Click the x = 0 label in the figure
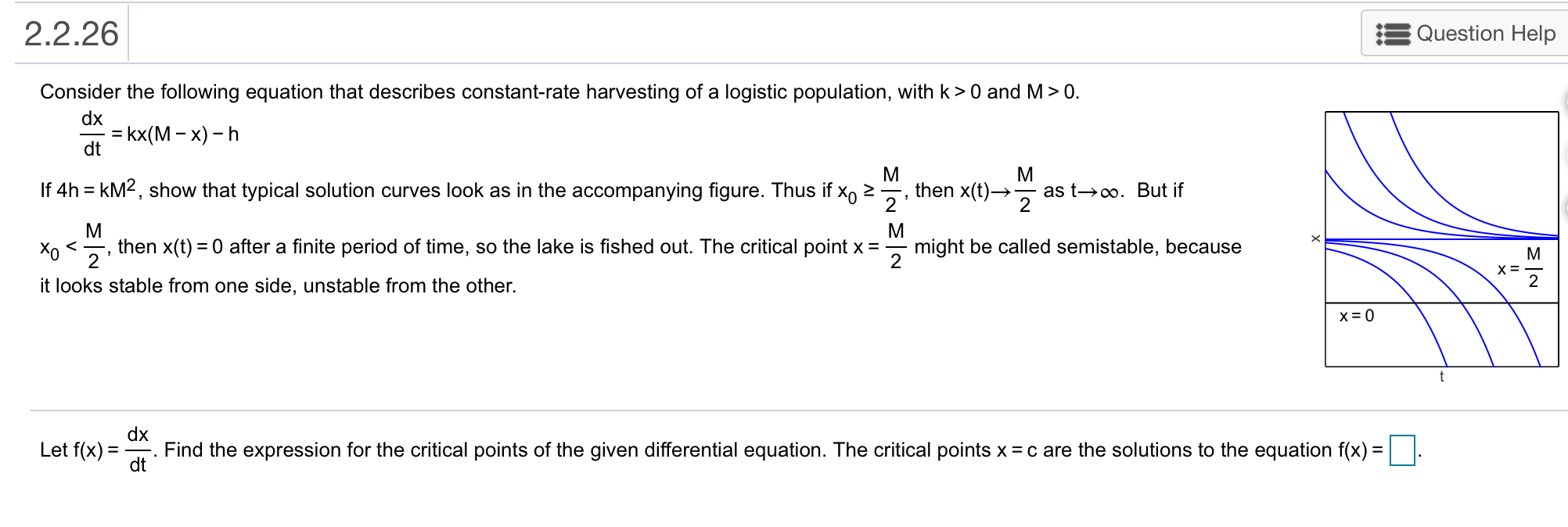 point(1357,316)
